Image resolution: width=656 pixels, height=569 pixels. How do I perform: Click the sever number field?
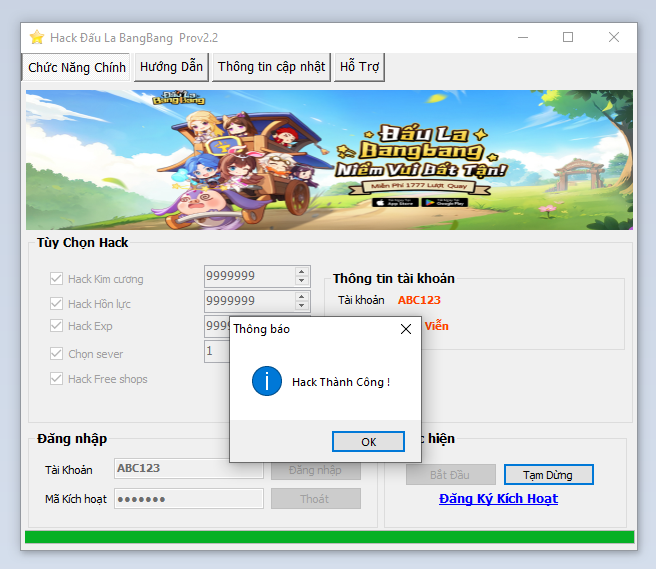[217, 351]
